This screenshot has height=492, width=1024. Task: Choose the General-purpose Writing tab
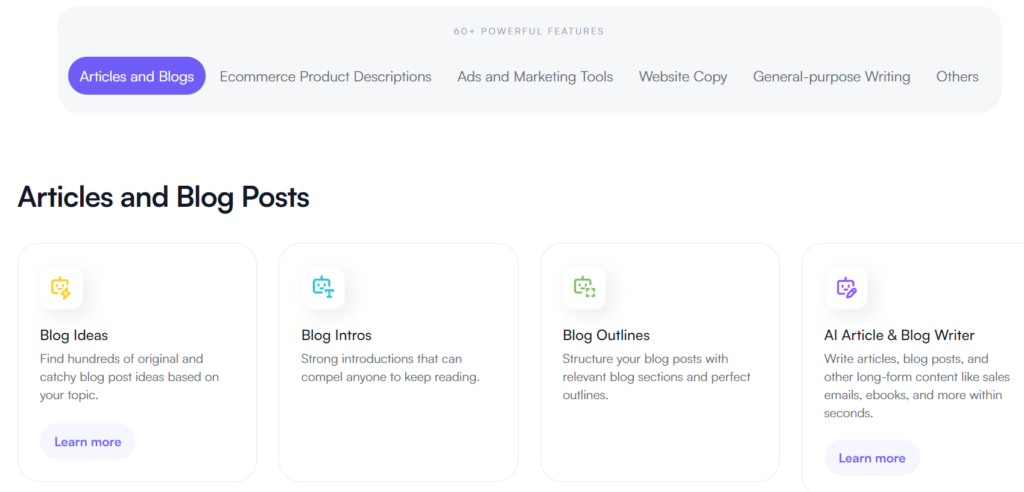coord(831,76)
